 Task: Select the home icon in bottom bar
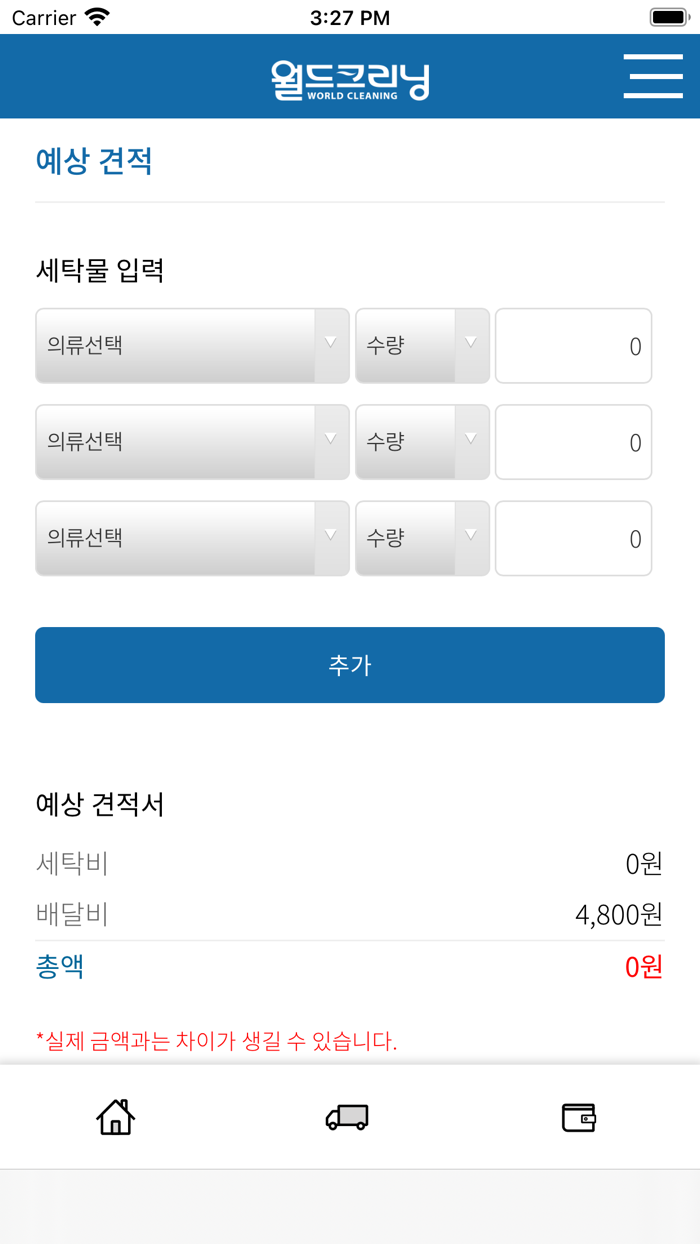[116, 1118]
